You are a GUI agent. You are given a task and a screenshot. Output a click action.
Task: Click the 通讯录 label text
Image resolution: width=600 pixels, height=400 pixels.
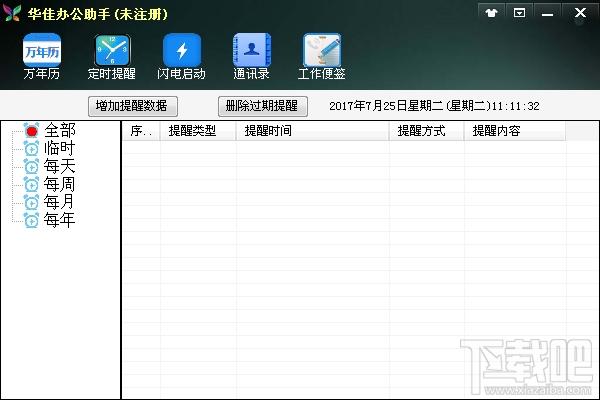tap(251, 74)
